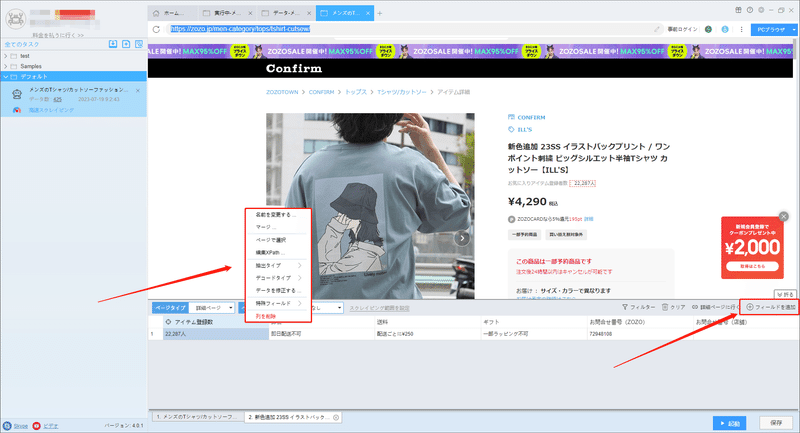The width and height of the screenshot is (800, 433).
Task: Click the ZOZOTOWN breadcrumb link
Action: click(282, 92)
